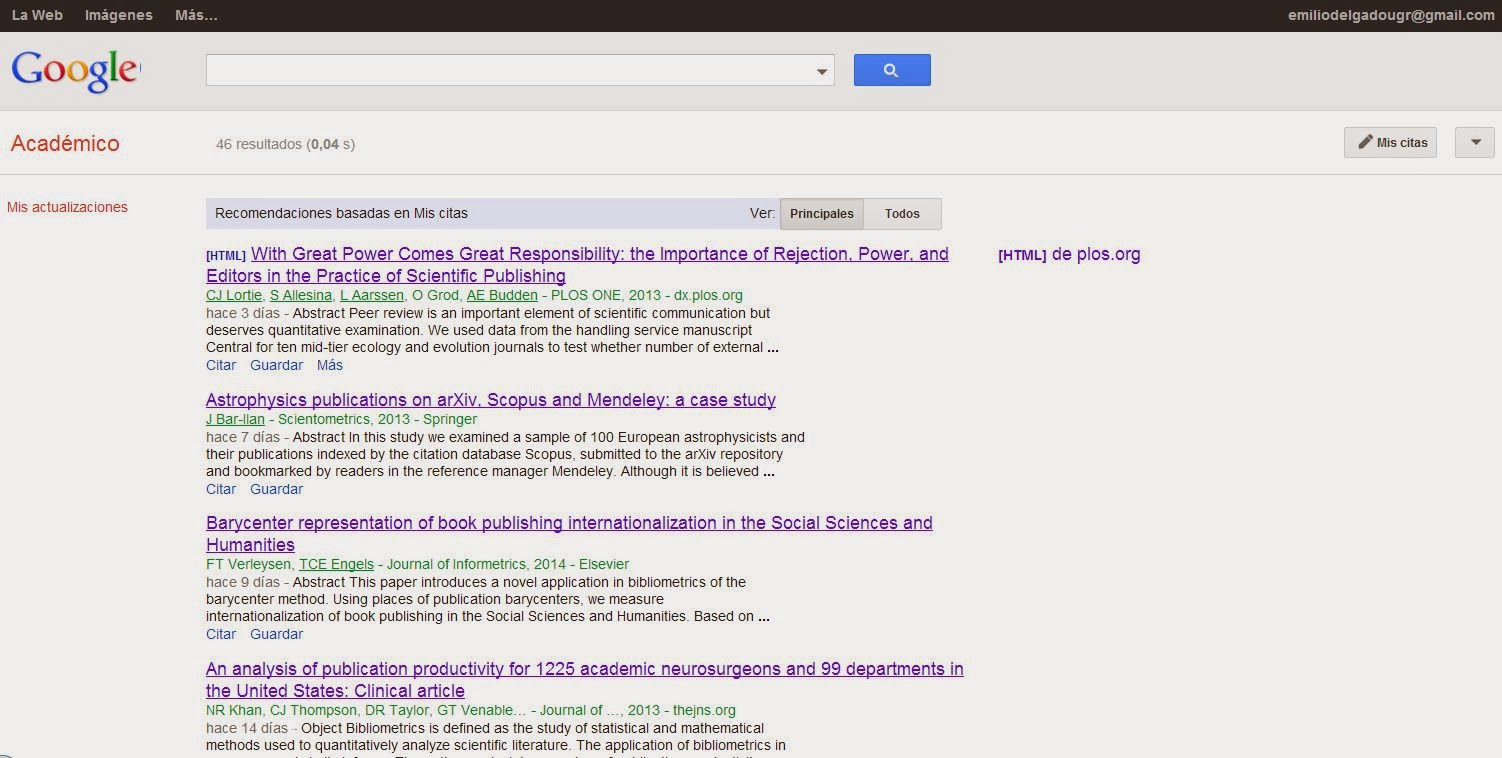View author TCE Engels's profile
1502x758 pixels.
tap(336, 564)
